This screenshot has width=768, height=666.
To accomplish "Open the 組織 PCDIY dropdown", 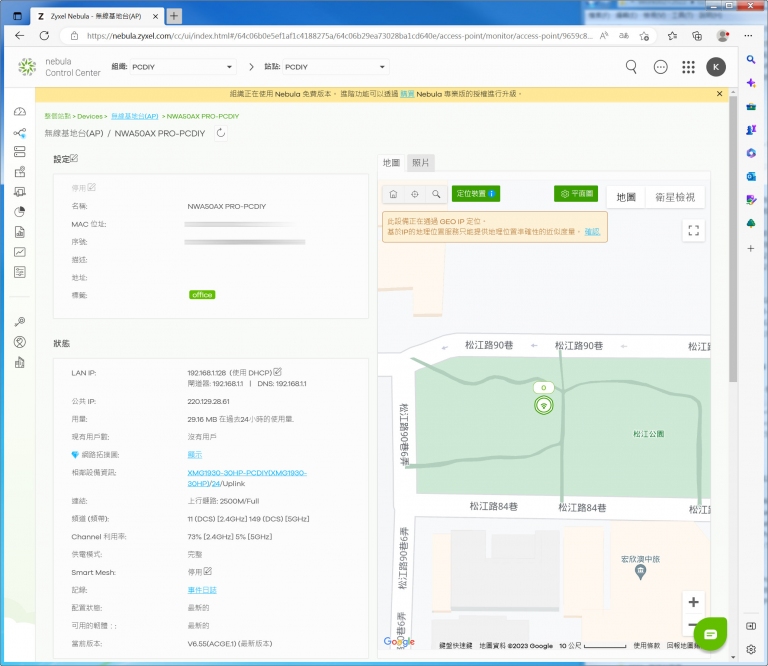I will [x=183, y=67].
